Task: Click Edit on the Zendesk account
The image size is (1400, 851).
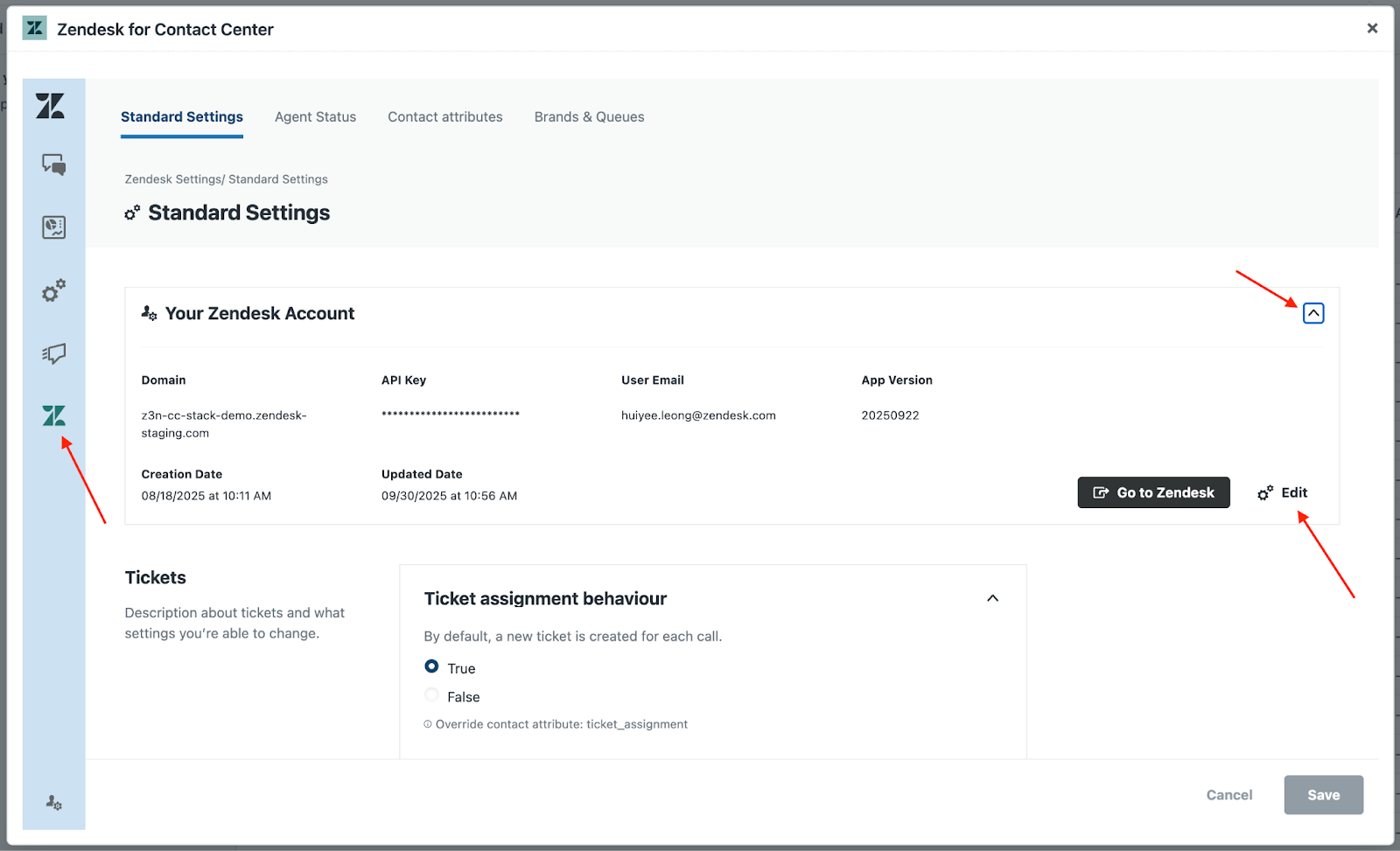Action: [x=1283, y=492]
